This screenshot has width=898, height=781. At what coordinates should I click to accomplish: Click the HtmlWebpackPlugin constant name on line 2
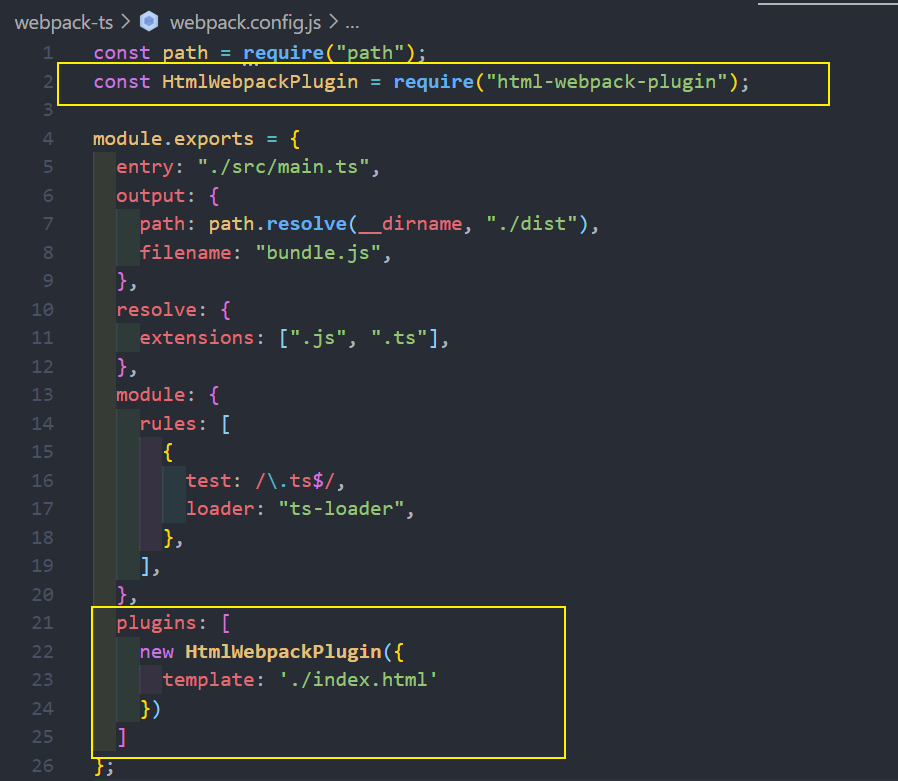260,82
